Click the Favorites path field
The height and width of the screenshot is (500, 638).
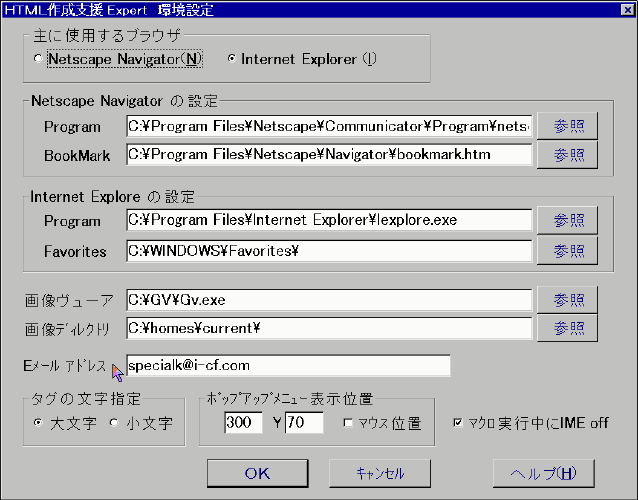click(x=329, y=251)
